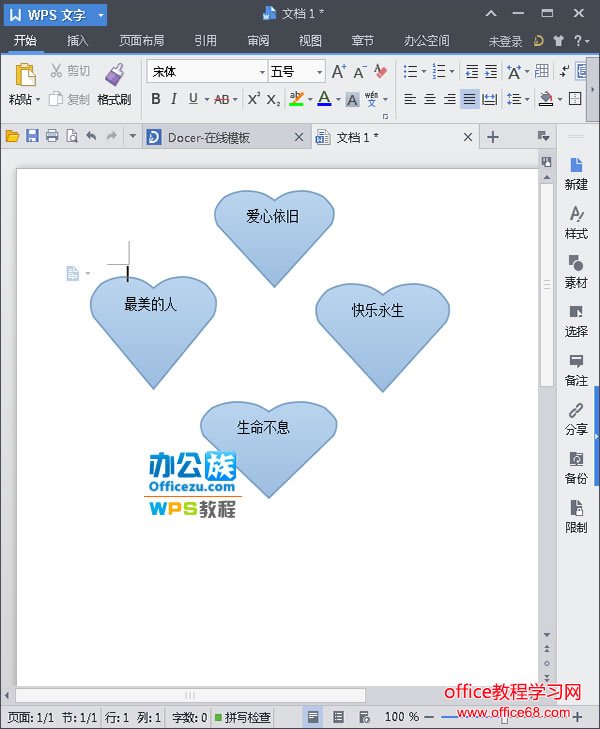This screenshot has width=600, height=729.
Task: Toggle Underline formatting
Action: click(193, 99)
